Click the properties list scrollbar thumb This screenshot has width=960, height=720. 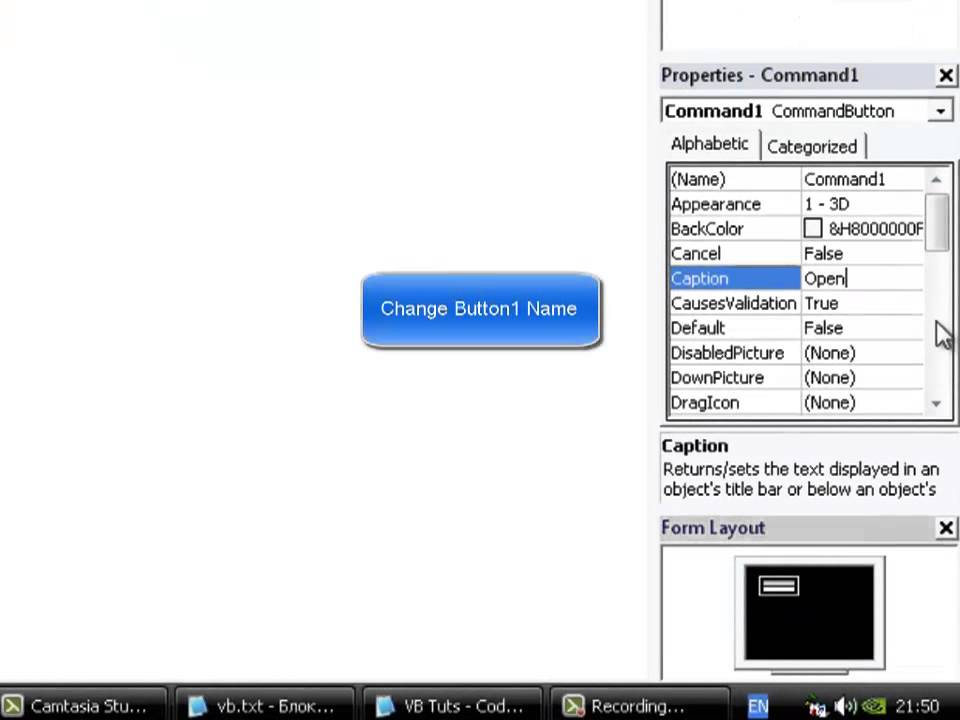coord(936,222)
